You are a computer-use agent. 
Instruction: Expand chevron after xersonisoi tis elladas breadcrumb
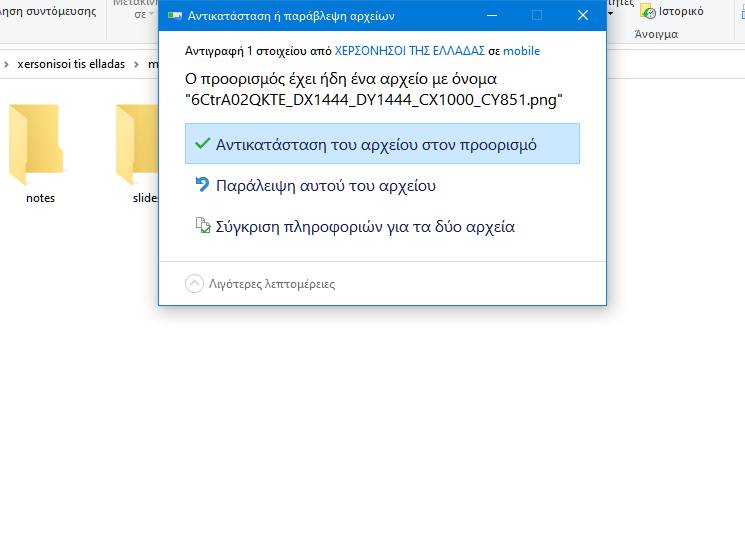click(x=136, y=64)
